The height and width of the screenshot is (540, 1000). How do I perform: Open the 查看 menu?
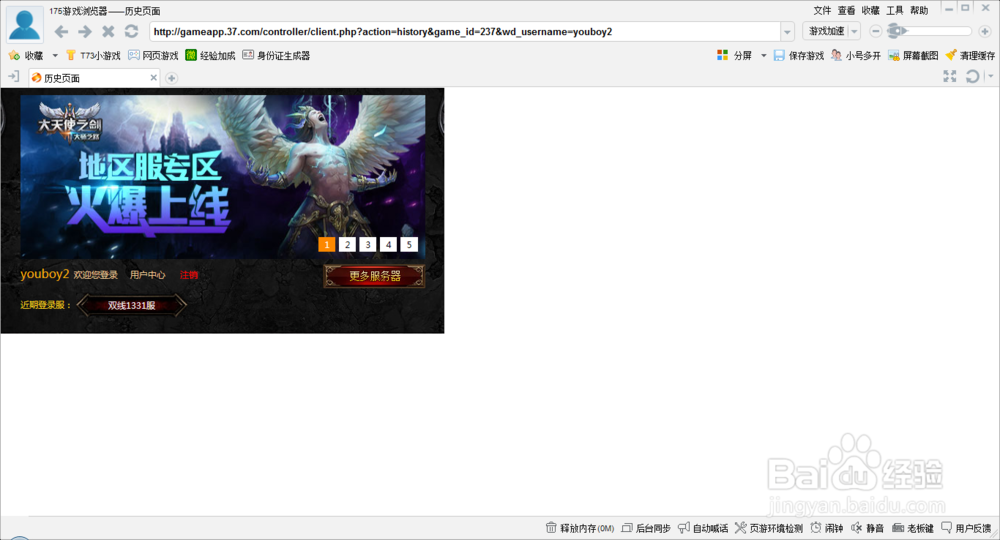[846, 10]
